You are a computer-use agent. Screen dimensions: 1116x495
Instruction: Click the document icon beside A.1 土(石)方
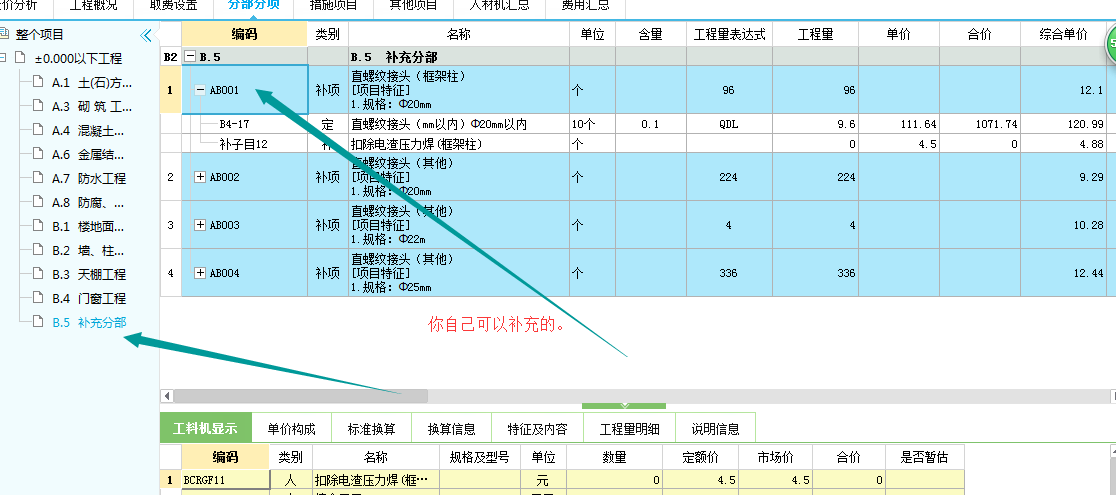click(x=37, y=83)
